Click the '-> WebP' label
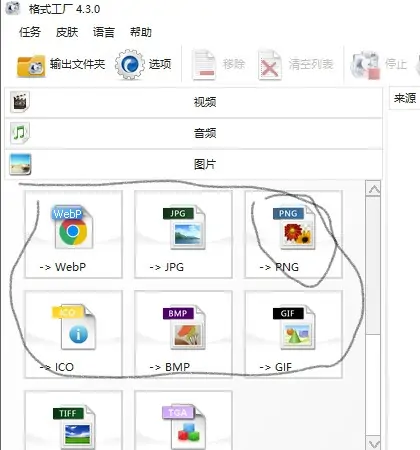This screenshot has height=450, width=420. (x=63, y=267)
